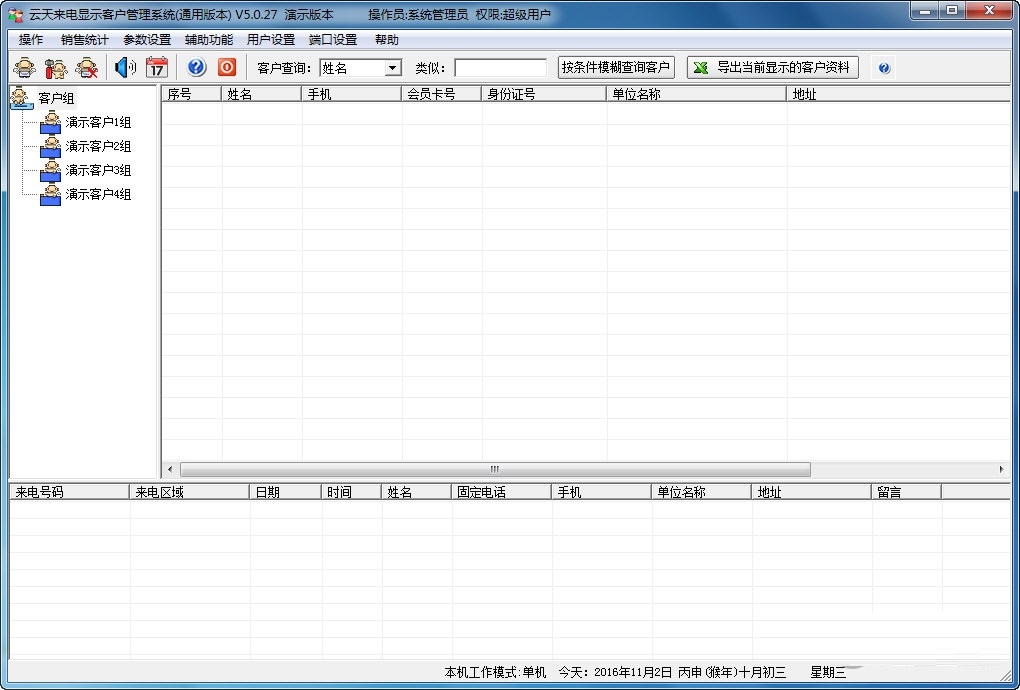Screen dimensions: 1020x690
Task: Open the 辅助功能 menu
Action: click(209, 40)
